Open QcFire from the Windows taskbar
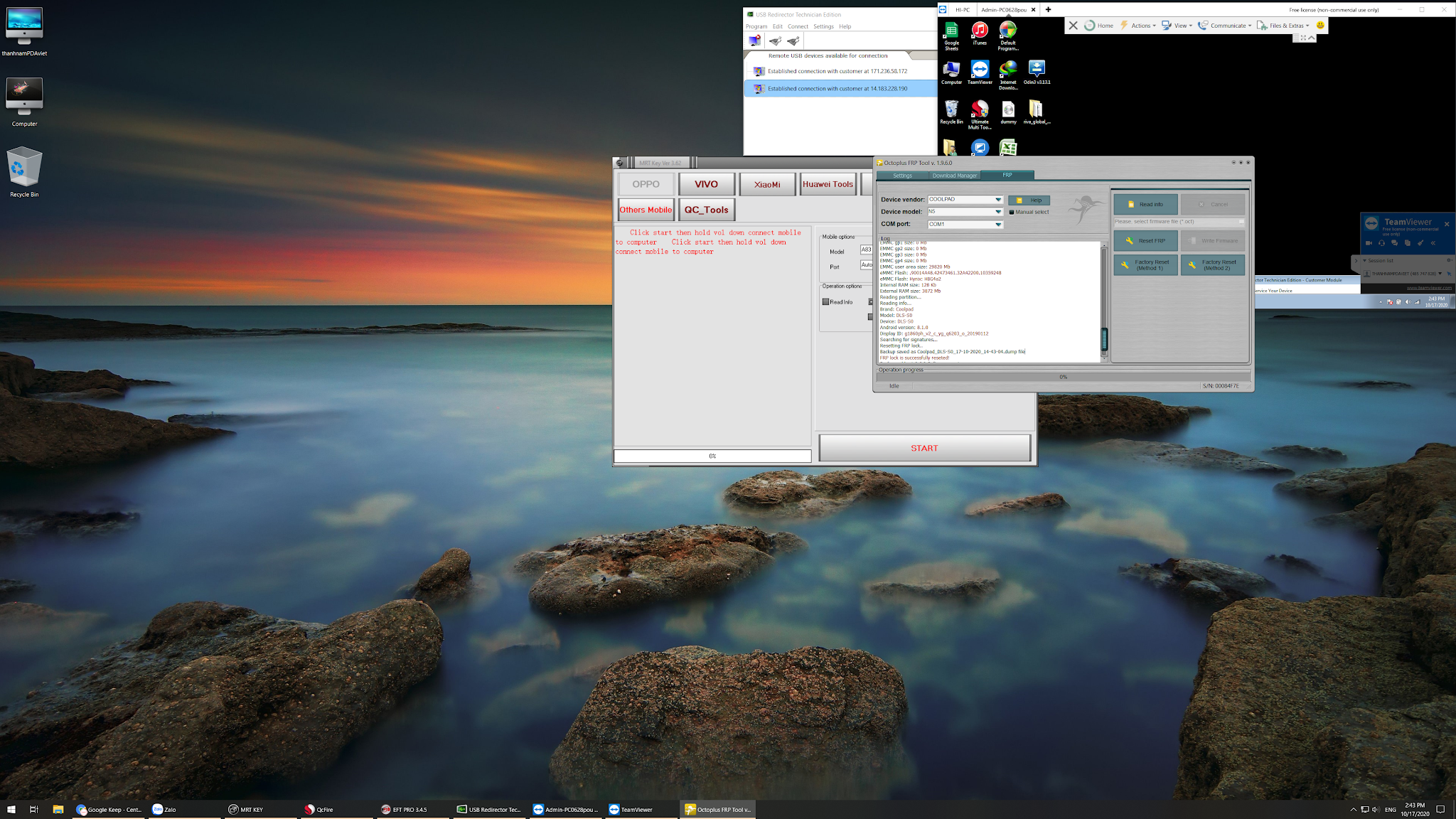 tap(319, 809)
